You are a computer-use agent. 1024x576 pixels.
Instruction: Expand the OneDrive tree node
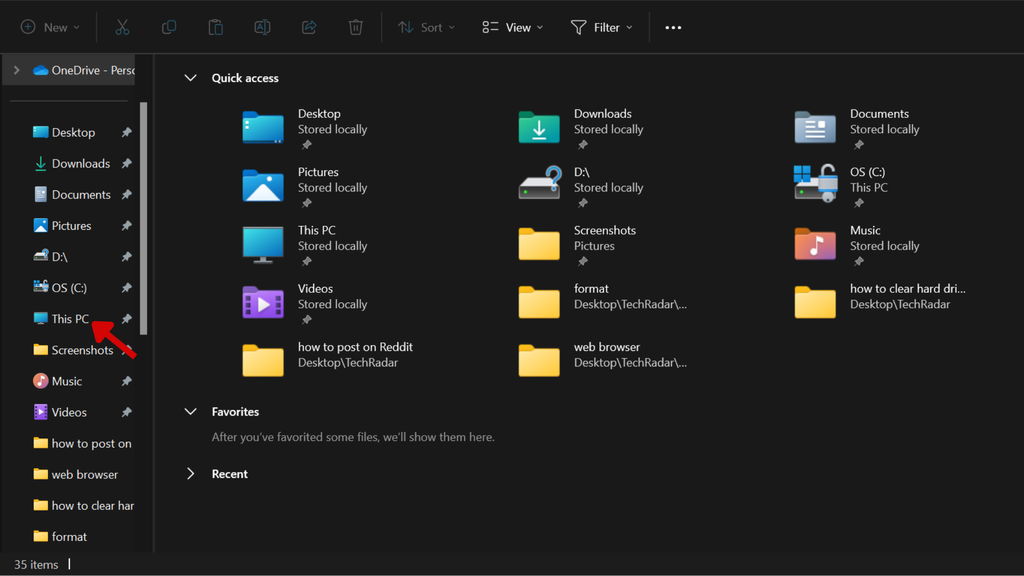(x=16, y=70)
